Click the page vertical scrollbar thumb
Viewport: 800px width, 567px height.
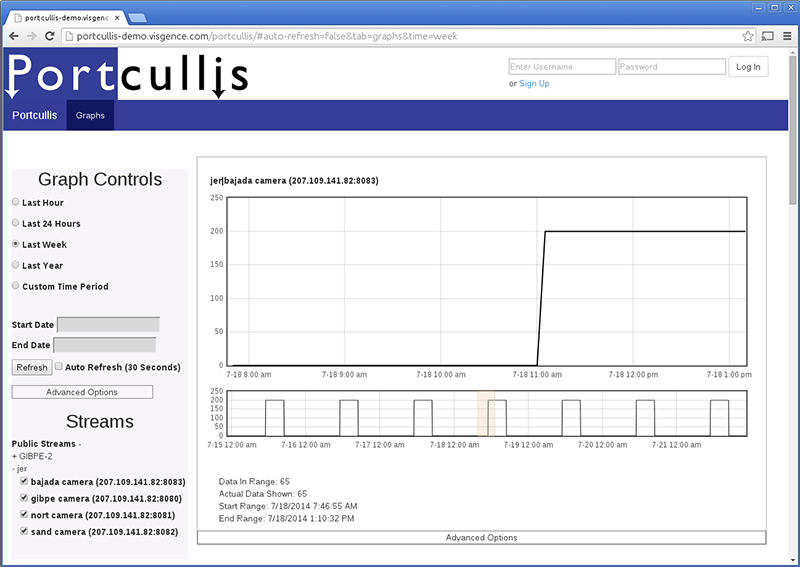793,128
